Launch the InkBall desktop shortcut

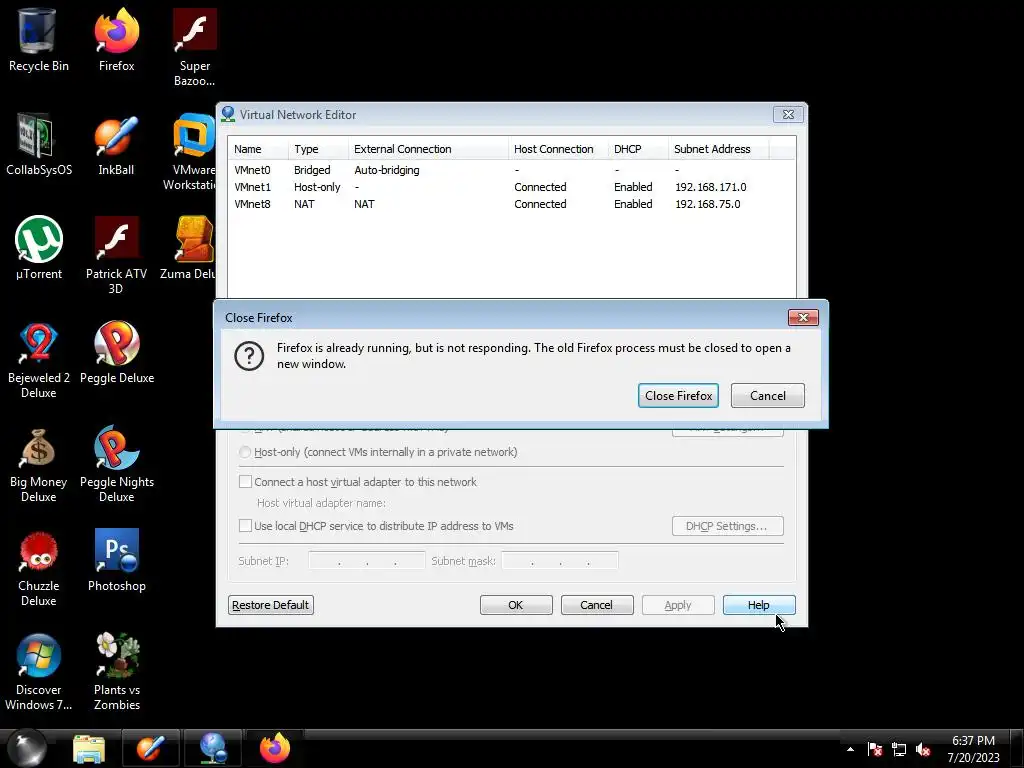[x=116, y=144]
